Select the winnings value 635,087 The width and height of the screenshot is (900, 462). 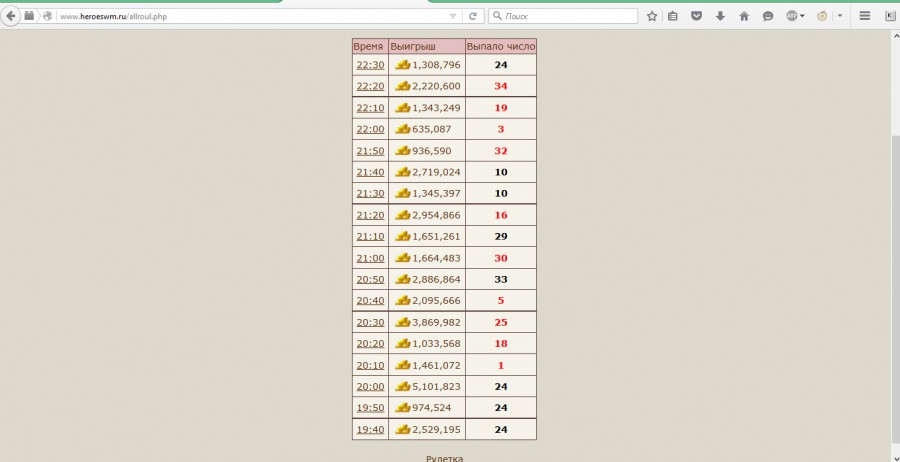click(432, 129)
